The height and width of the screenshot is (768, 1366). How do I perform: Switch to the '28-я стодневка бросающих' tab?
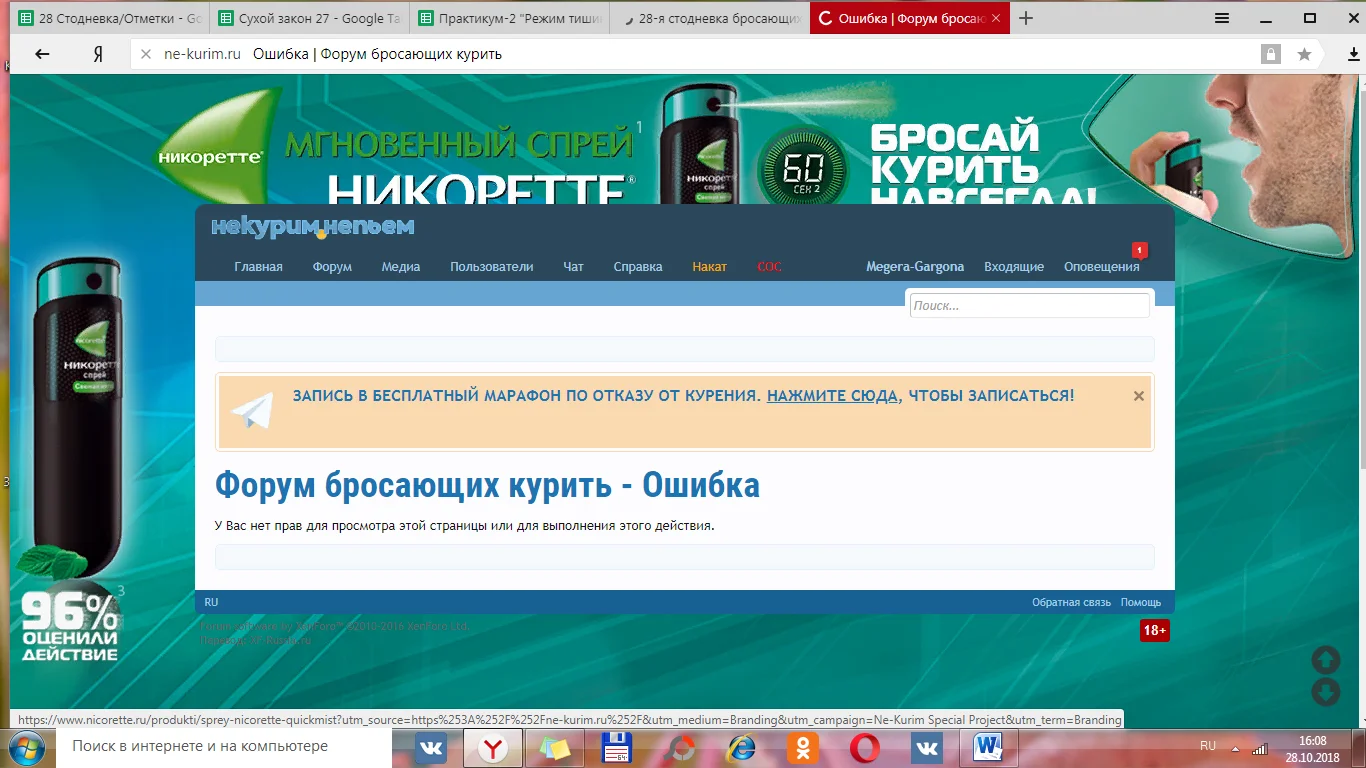pos(710,18)
